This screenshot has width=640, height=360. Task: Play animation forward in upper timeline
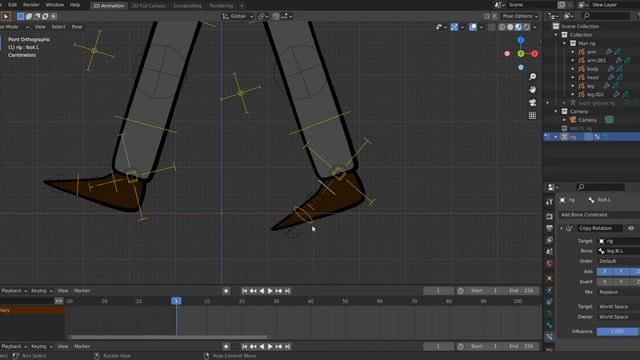270,291
